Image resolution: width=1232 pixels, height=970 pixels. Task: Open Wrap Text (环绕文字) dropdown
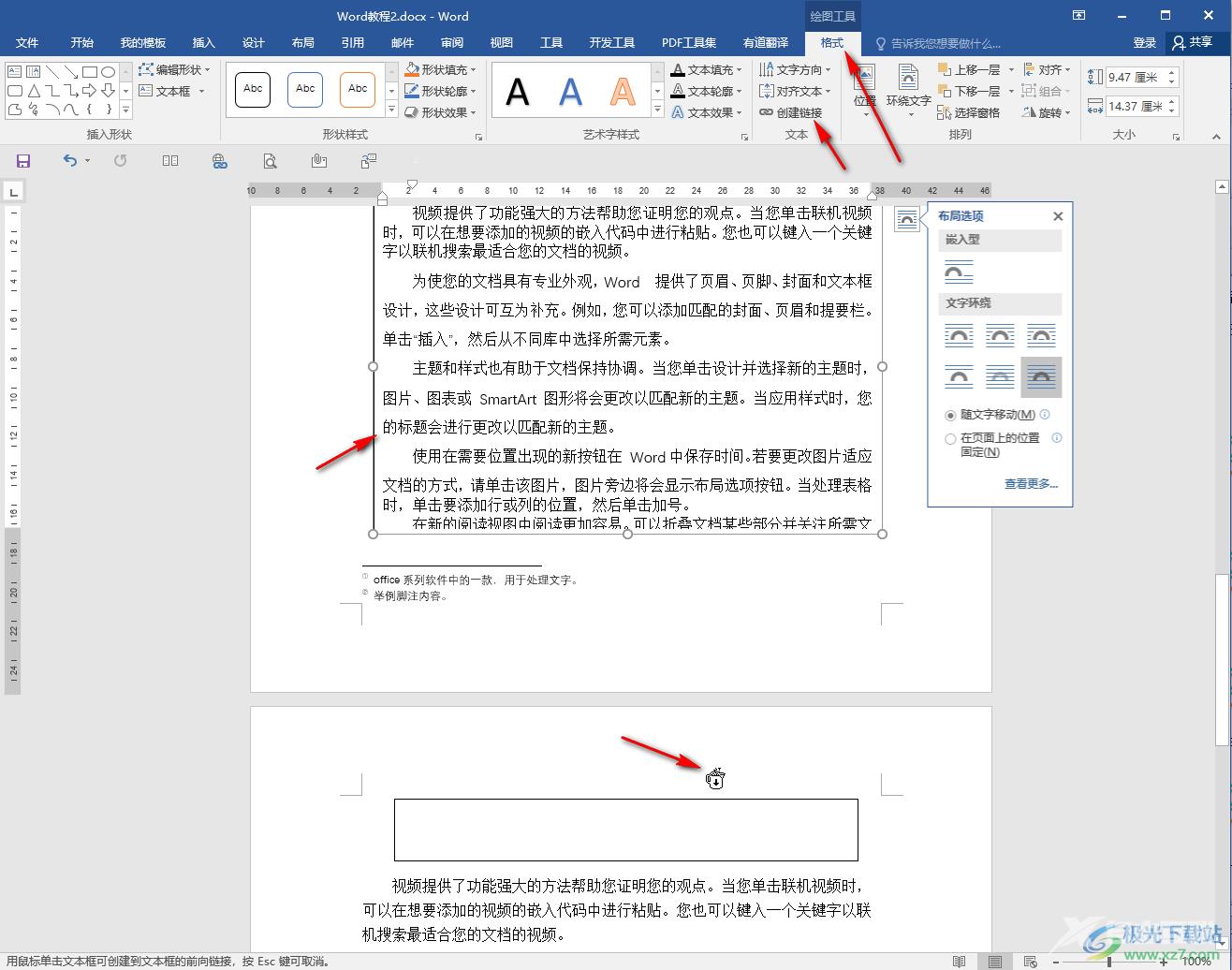tap(908, 91)
